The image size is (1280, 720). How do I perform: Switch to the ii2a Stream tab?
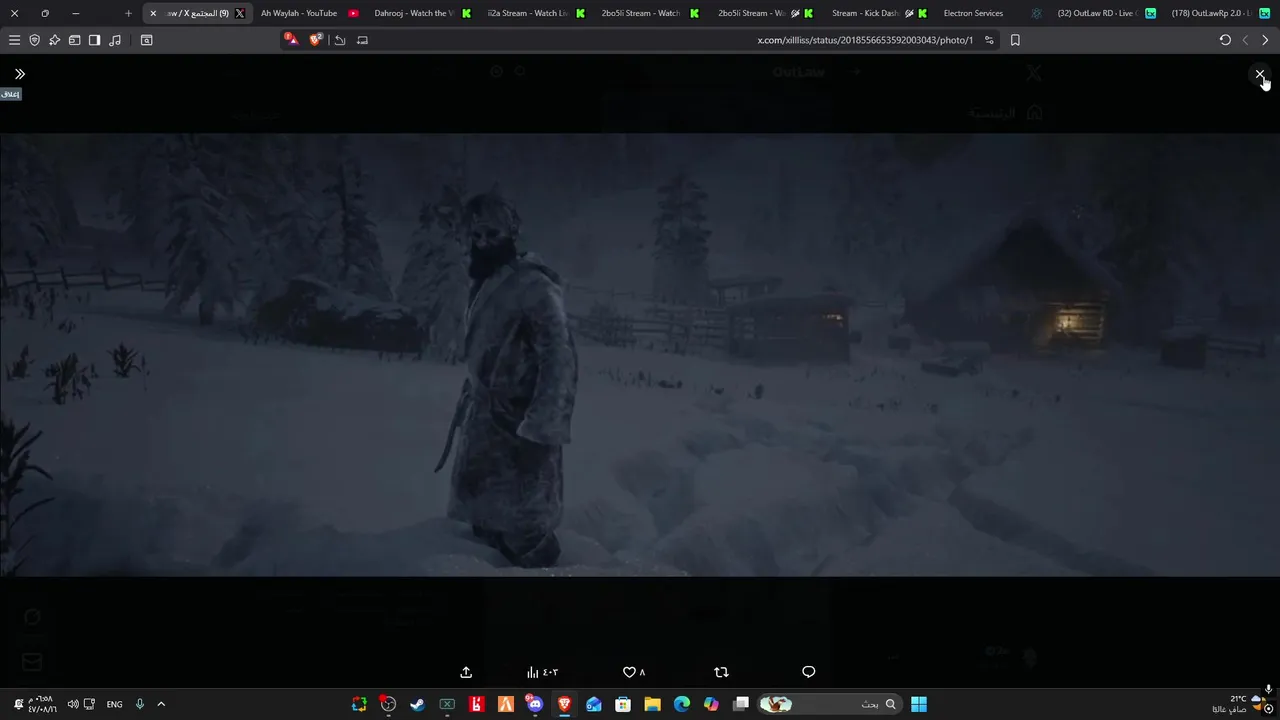(x=536, y=13)
